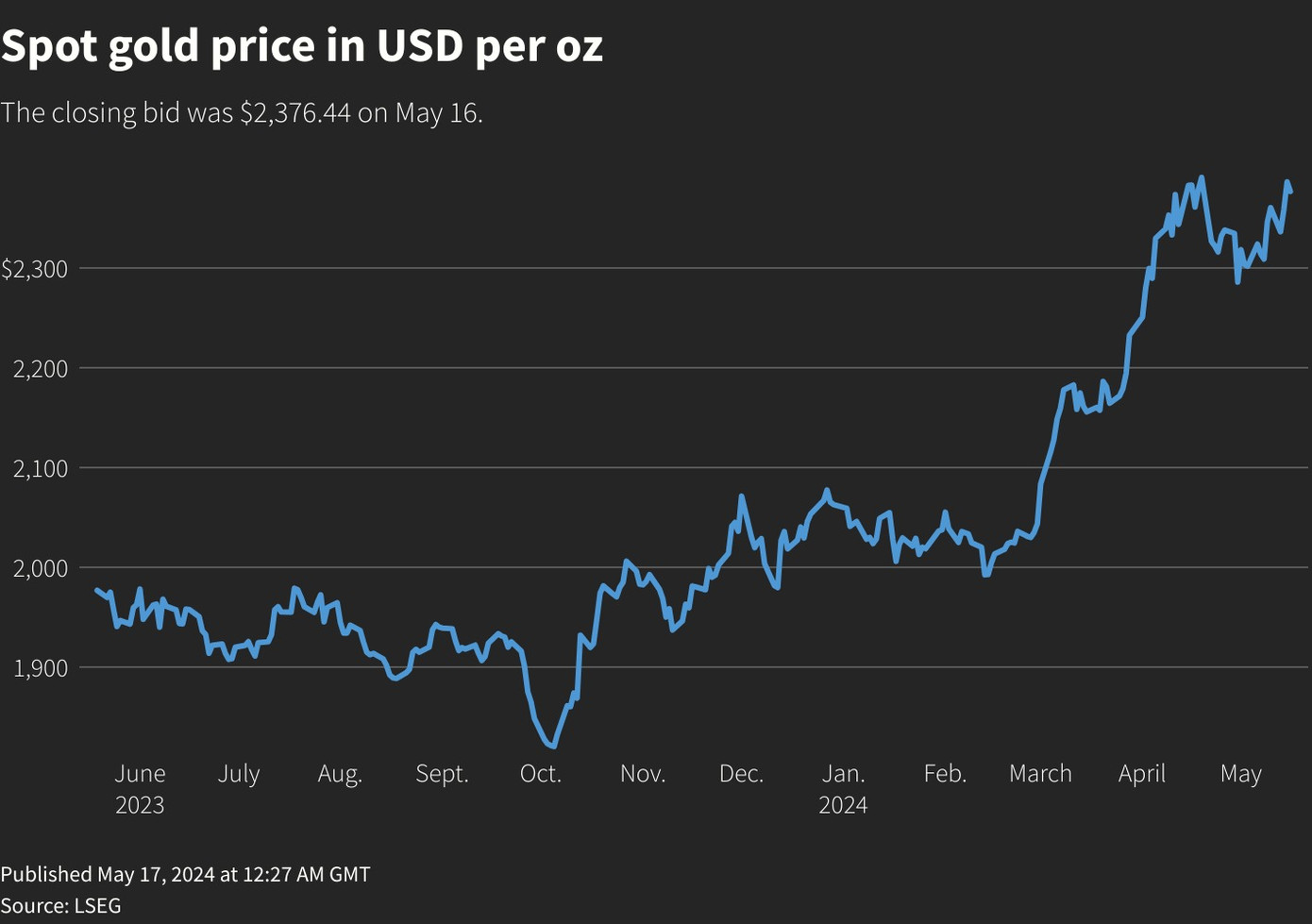1312x924 pixels.
Task: Click the 2,100 y-axis label
Action: (x=41, y=468)
